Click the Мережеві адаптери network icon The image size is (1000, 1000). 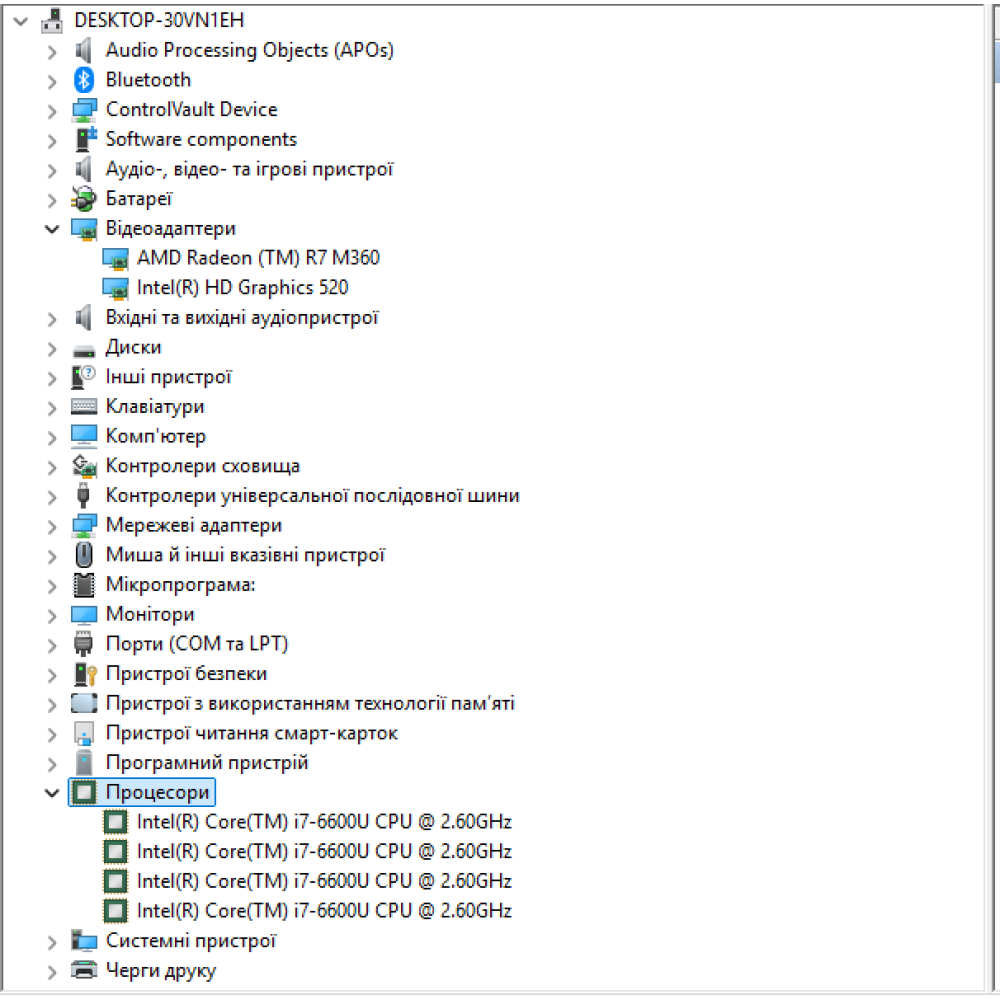coord(84,526)
